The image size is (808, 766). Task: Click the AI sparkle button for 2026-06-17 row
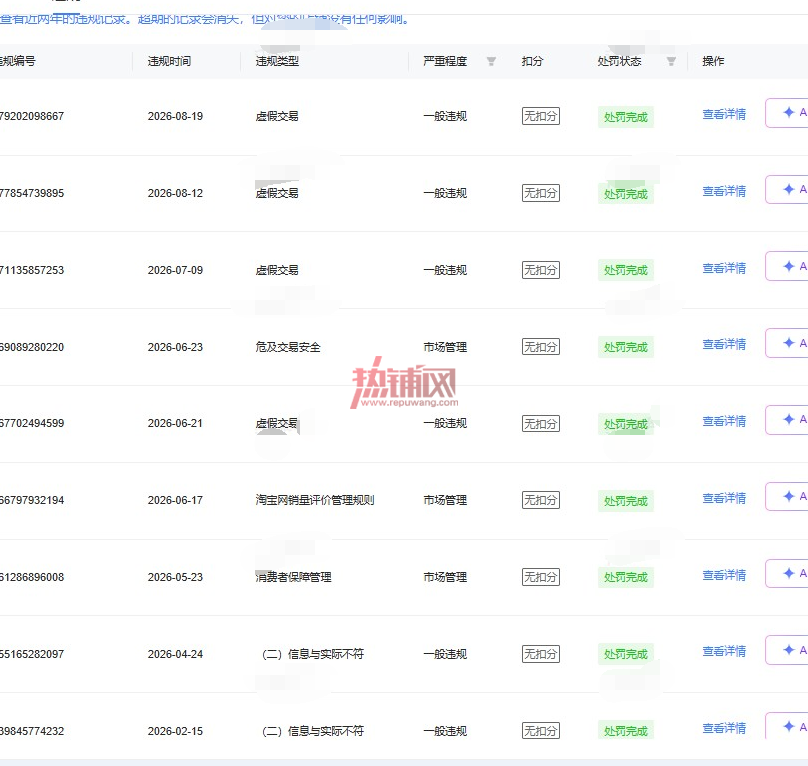point(787,496)
